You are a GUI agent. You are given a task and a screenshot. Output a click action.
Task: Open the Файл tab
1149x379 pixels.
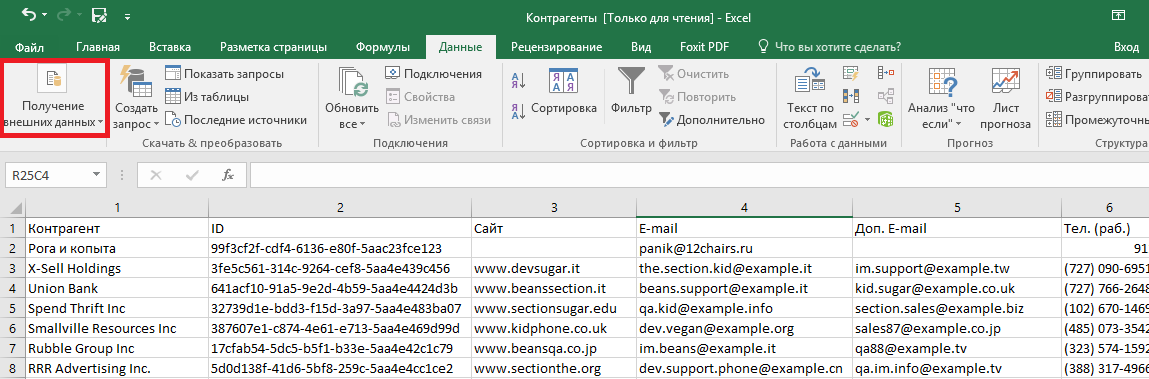click(x=28, y=47)
